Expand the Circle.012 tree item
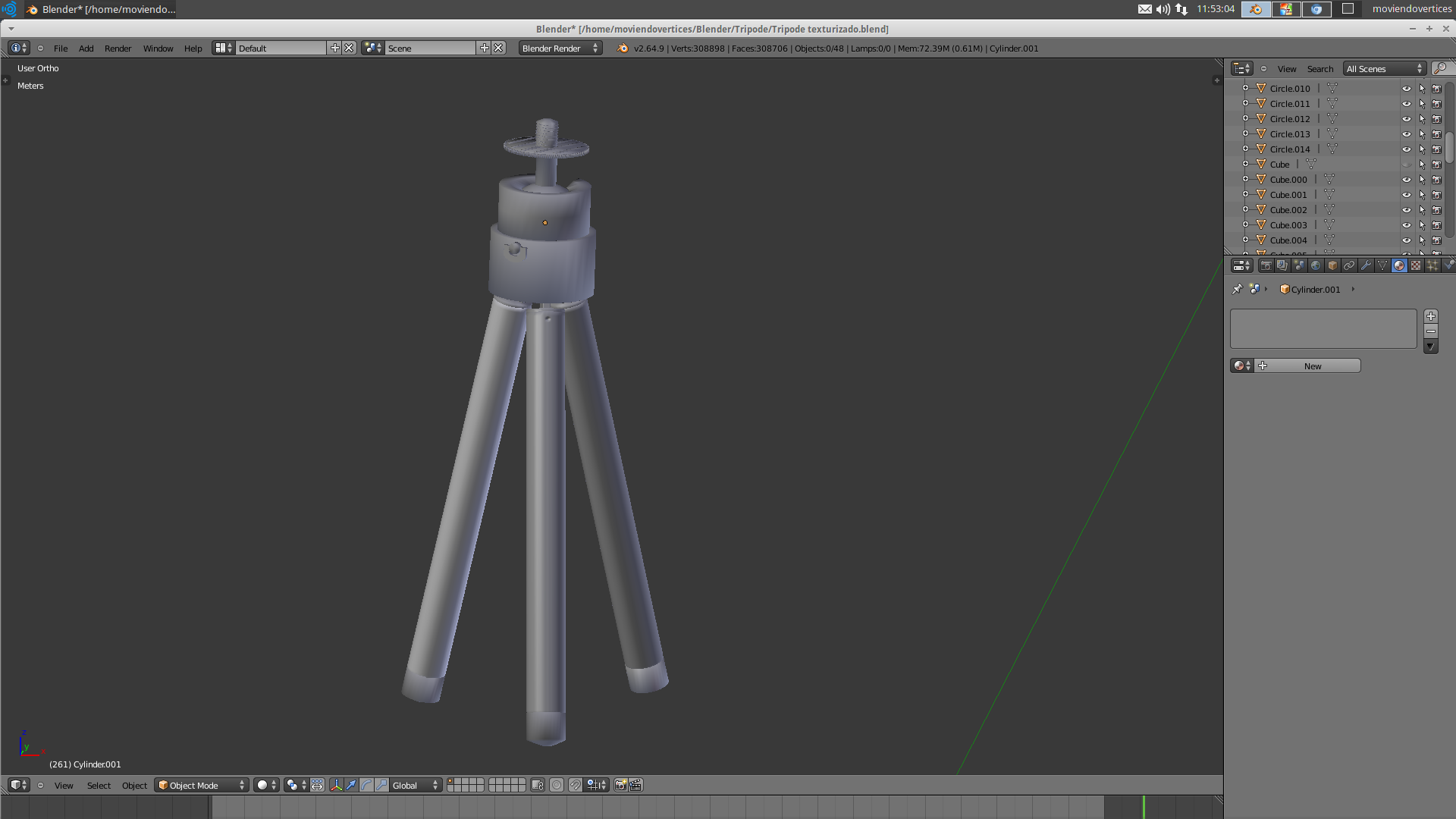 (x=1245, y=119)
